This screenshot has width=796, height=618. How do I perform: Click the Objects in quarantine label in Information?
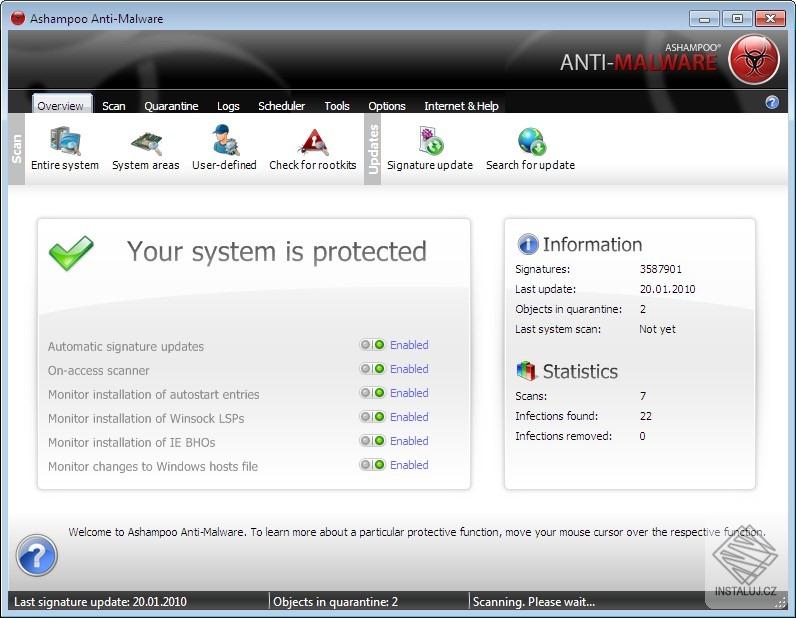(x=569, y=309)
